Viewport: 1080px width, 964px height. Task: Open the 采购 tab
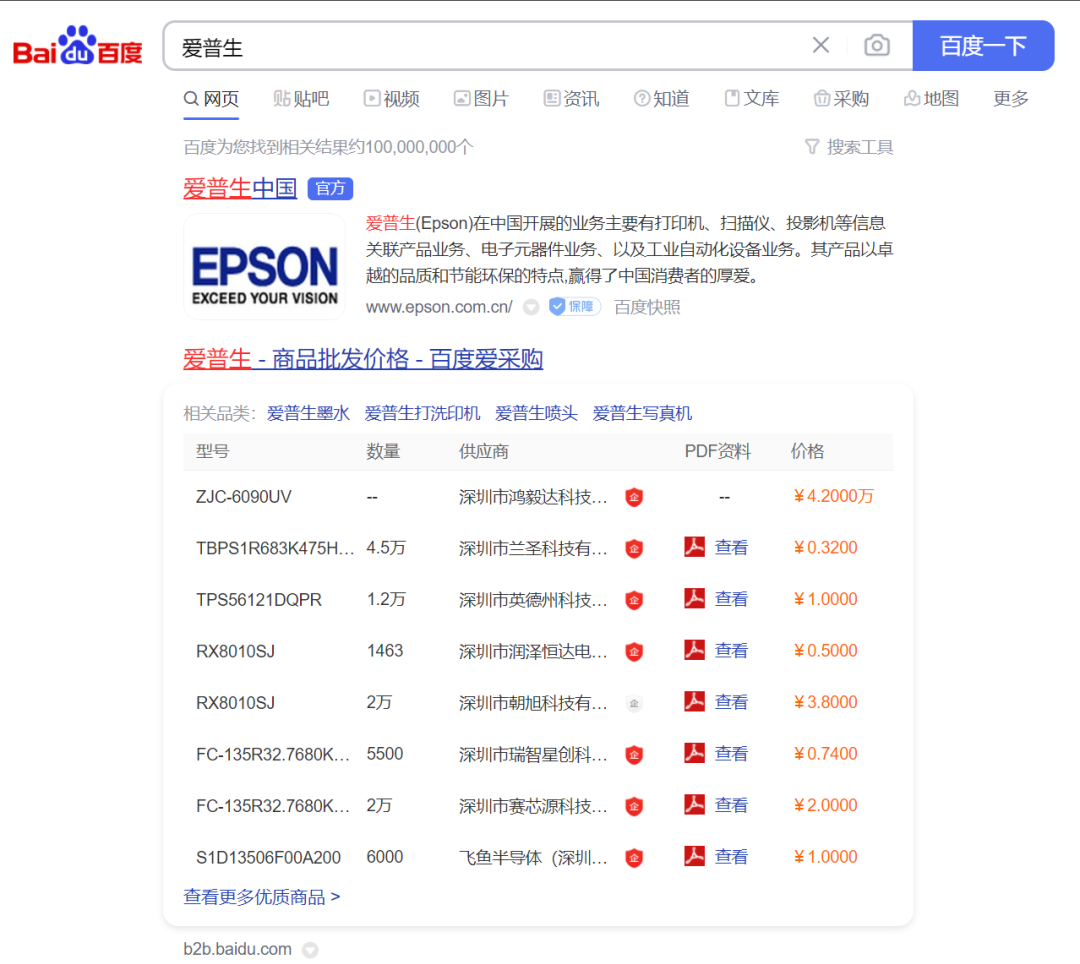point(841,99)
